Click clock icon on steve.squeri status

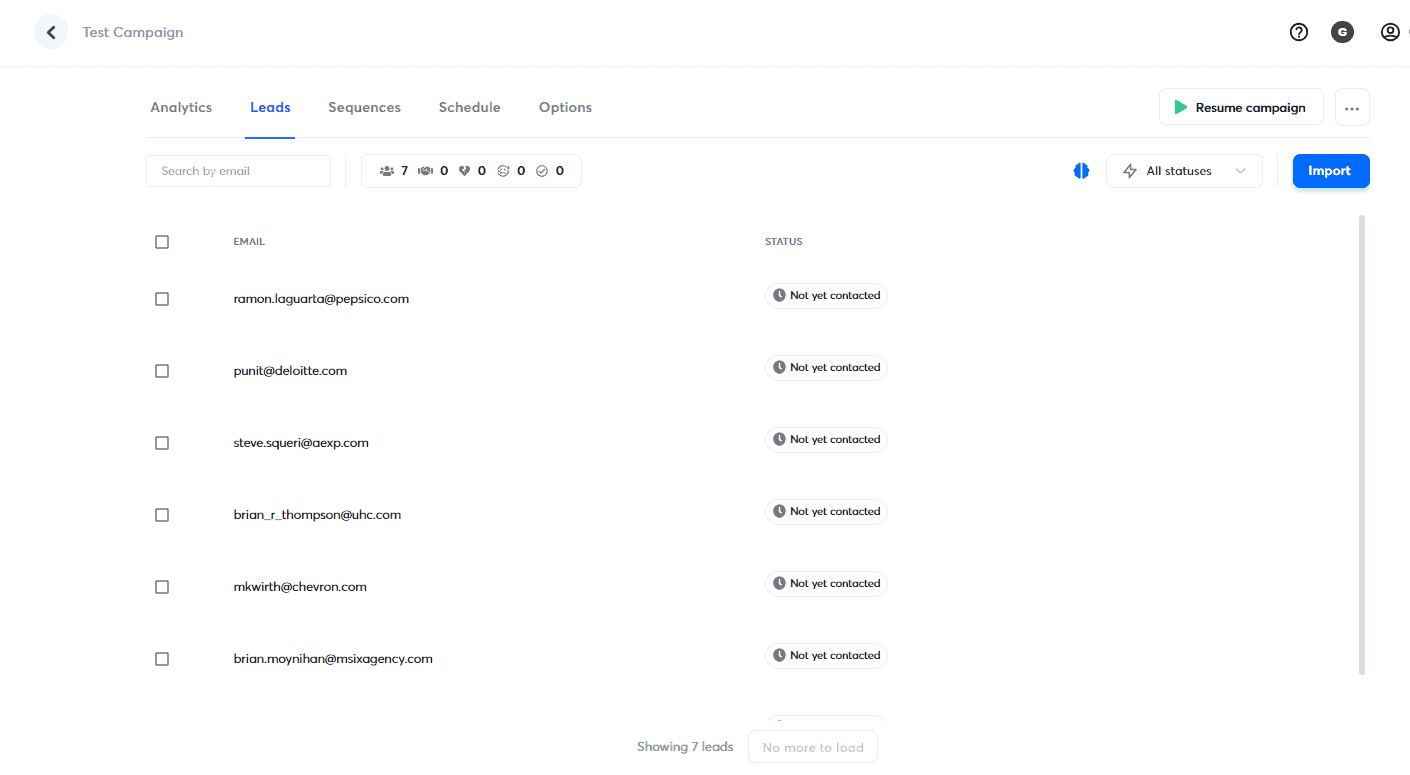pyautogui.click(x=779, y=440)
